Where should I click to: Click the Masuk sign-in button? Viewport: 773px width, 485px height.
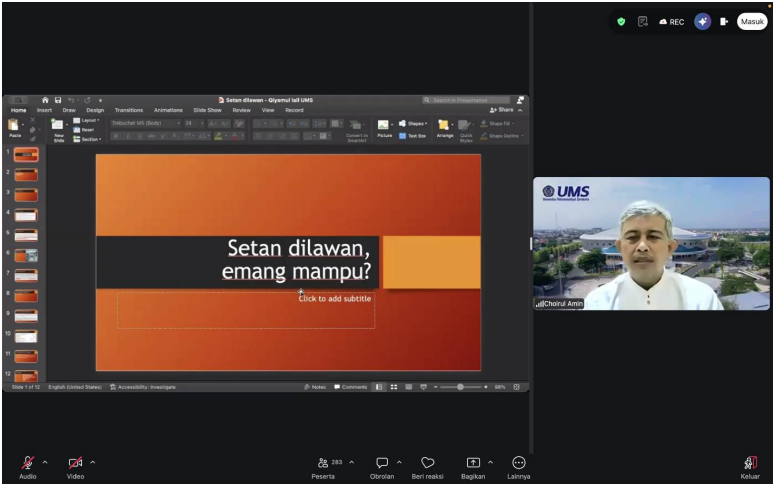click(x=752, y=22)
